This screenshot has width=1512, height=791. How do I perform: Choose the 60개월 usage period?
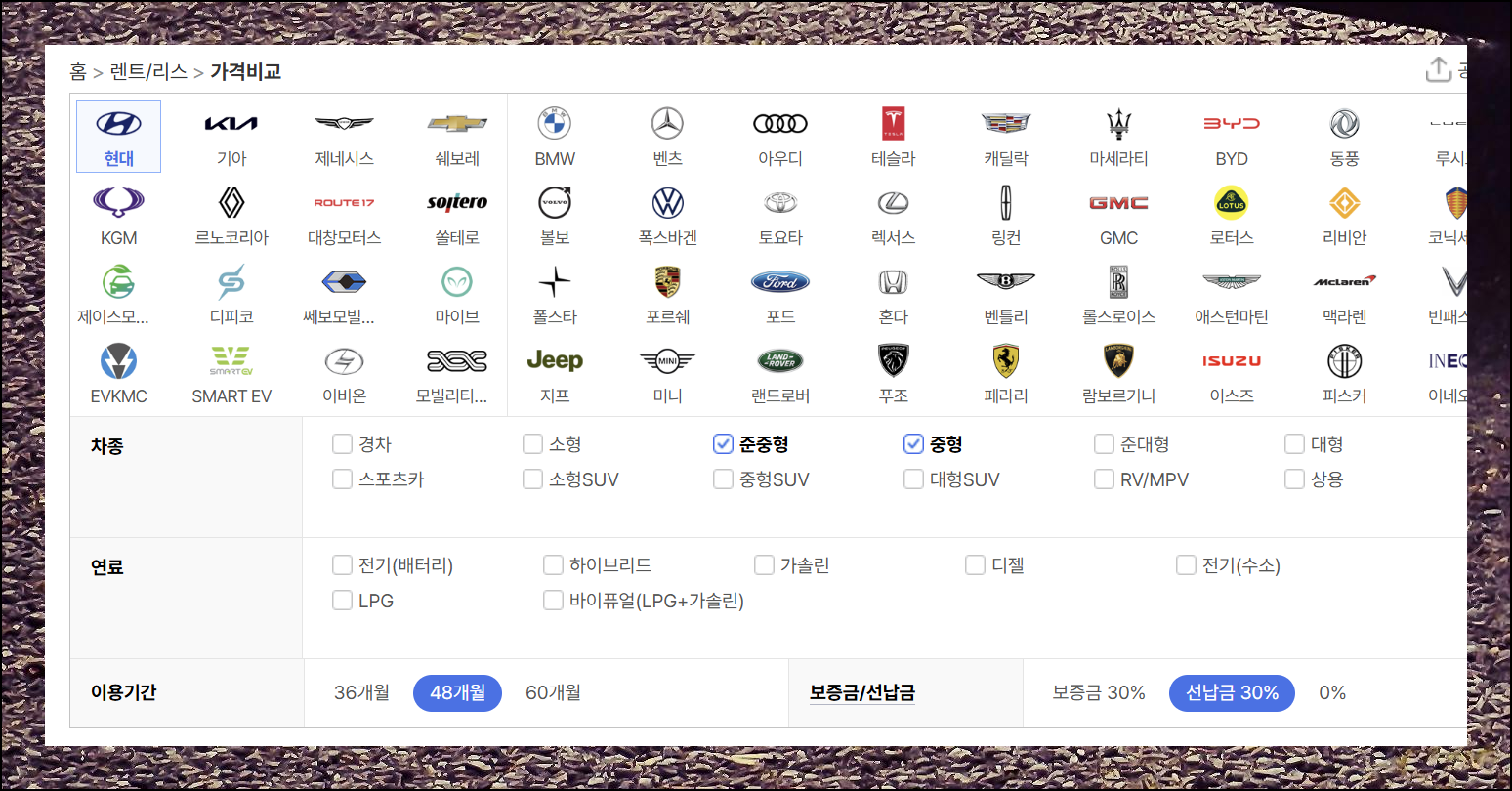[553, 692]
